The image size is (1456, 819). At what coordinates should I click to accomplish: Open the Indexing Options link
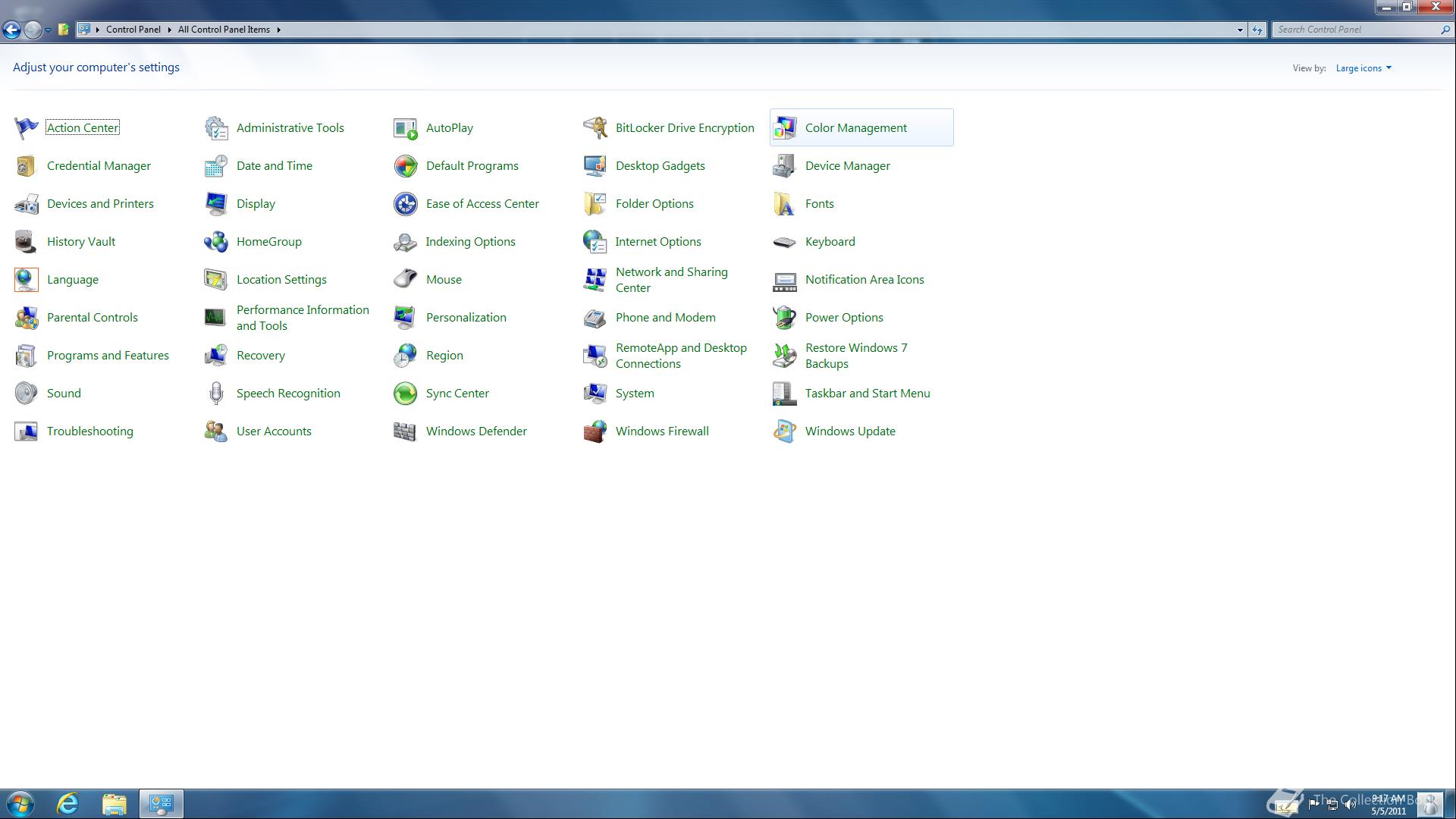pos(470,242)
